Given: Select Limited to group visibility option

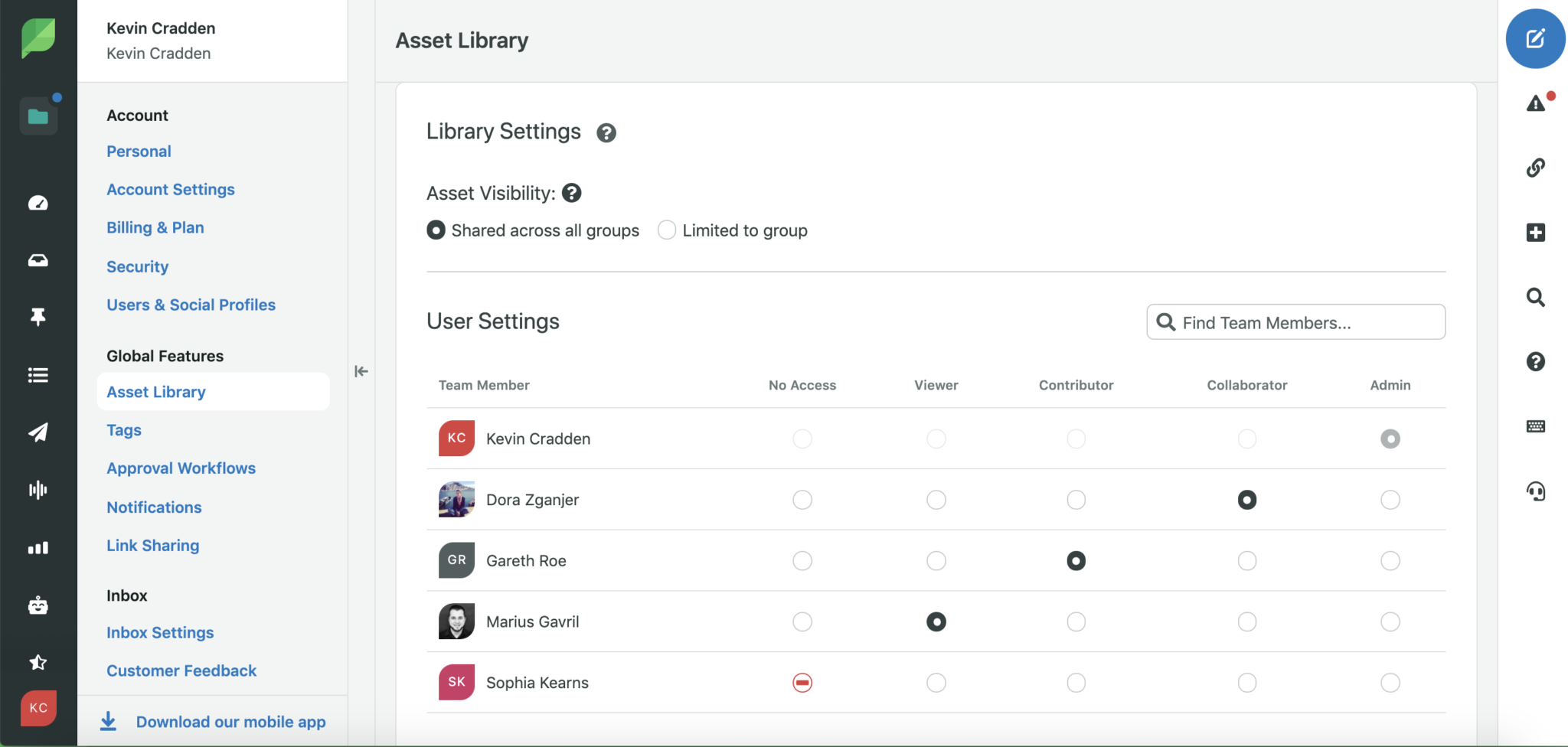Looking at the screenshot, I should pyautogui.click(x=667, y=230).
